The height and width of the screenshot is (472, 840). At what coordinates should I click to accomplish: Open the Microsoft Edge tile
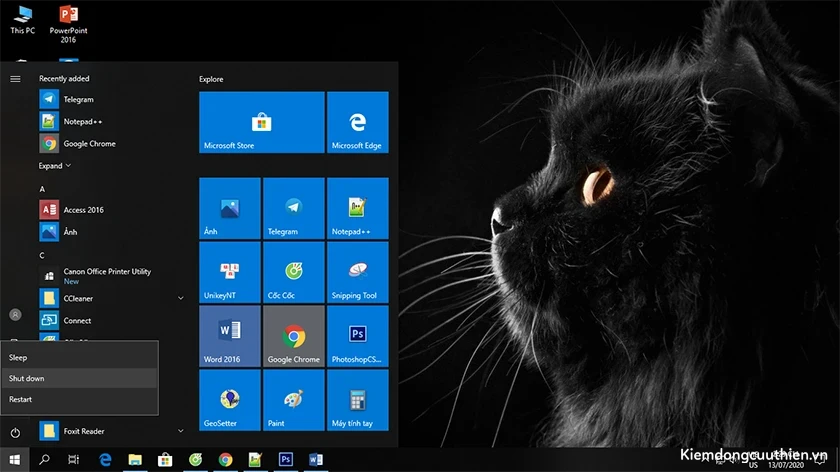pos(357,122)
